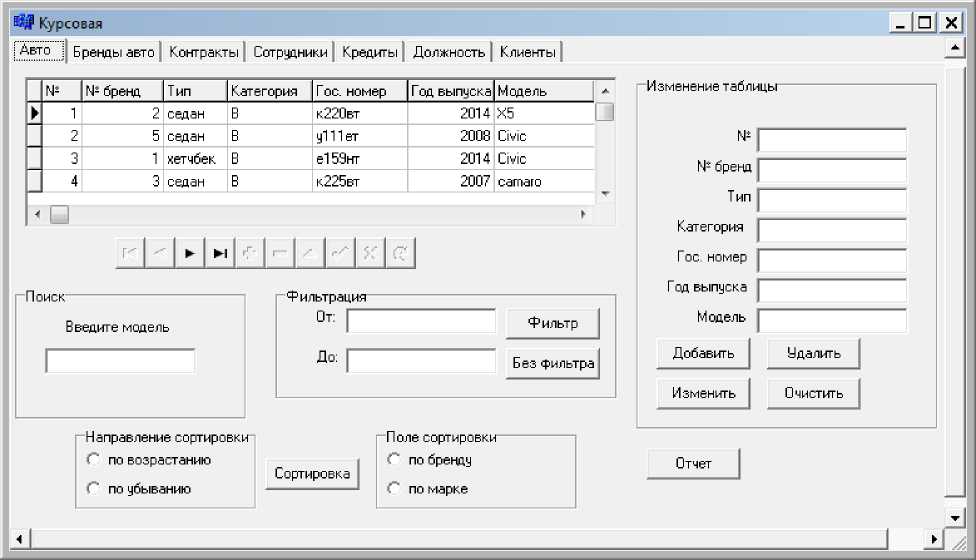Insert record with navigator plus button
Screen dimensions: 976x560
coord(250,253)
